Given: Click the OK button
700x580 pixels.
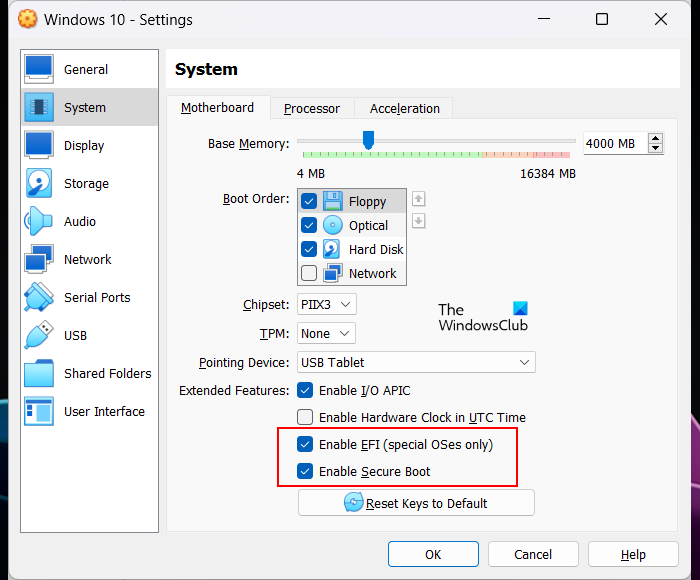Looking at the screenshot, I should 433,554.
